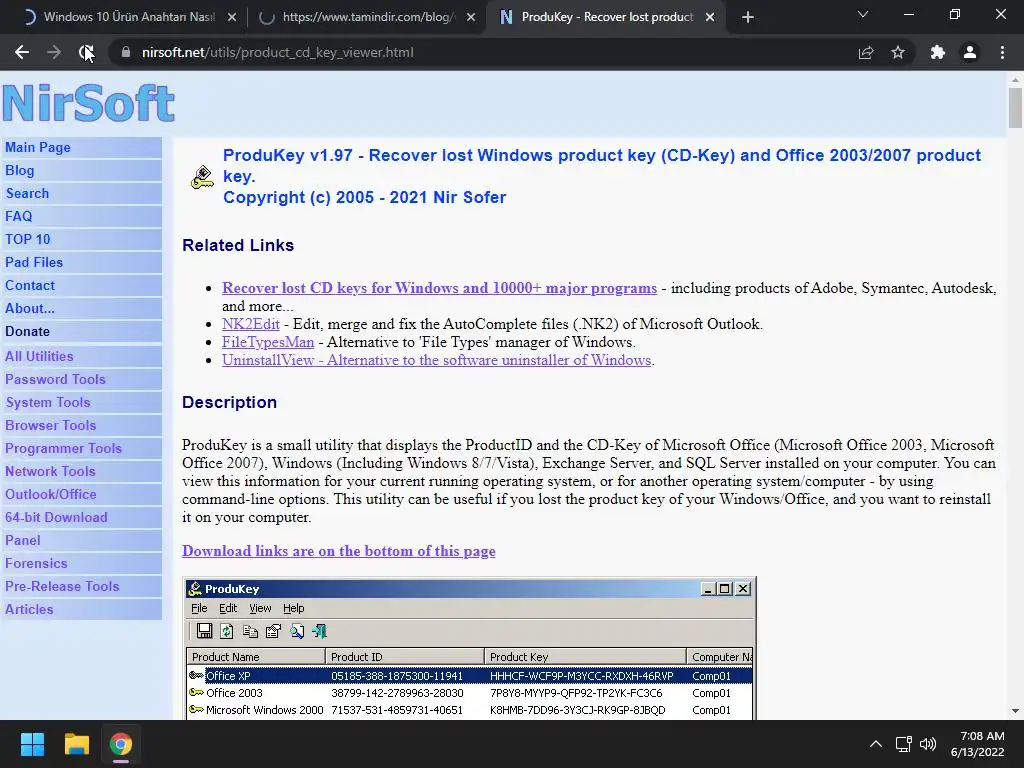Viewport: 1024px width, 768px height.
Task: Open Recover lost CD keys link
Action: [439, 288]
